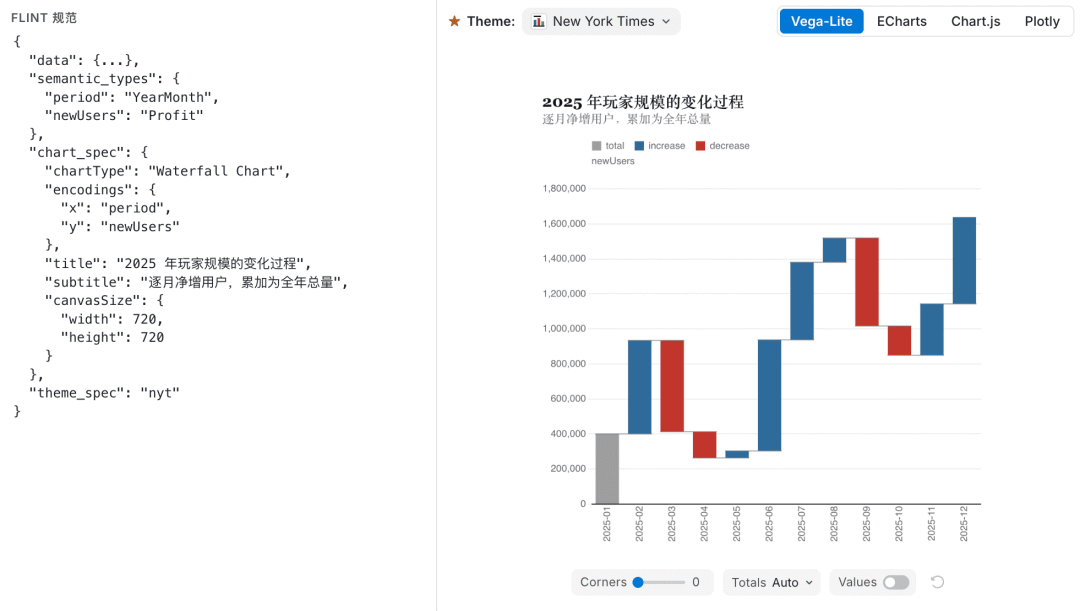The height and width of the screenshot is (611, 1080).
Task: Click the chart title '2025 年玩家规模的变化过程'
Action: 643,102
